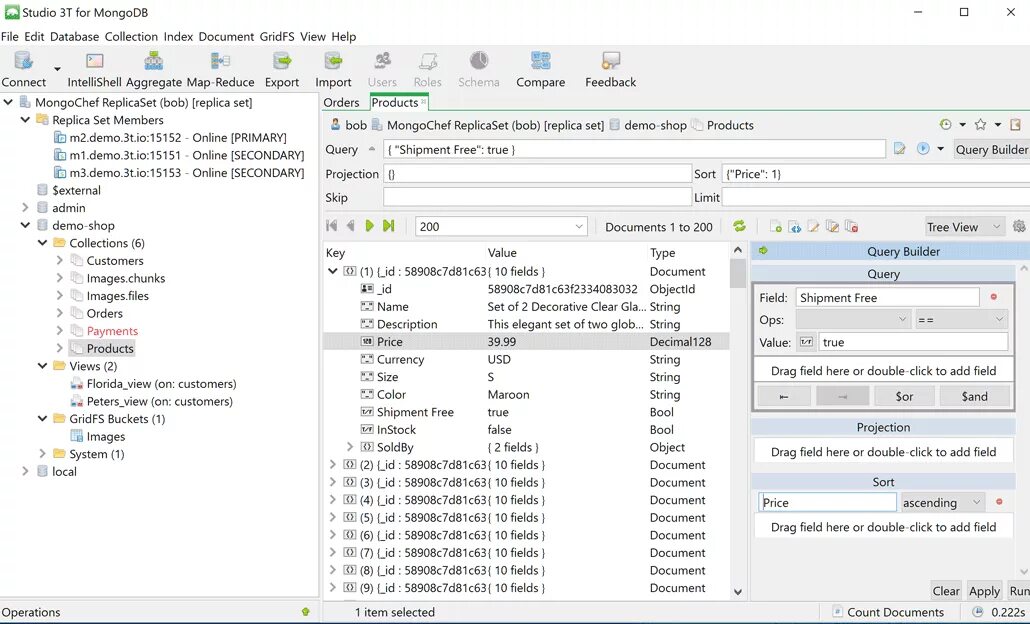Open the Map-Reduce tool
Image resolution: width=1030 pixels, height=624 pixels.
[x=220, y=69]
